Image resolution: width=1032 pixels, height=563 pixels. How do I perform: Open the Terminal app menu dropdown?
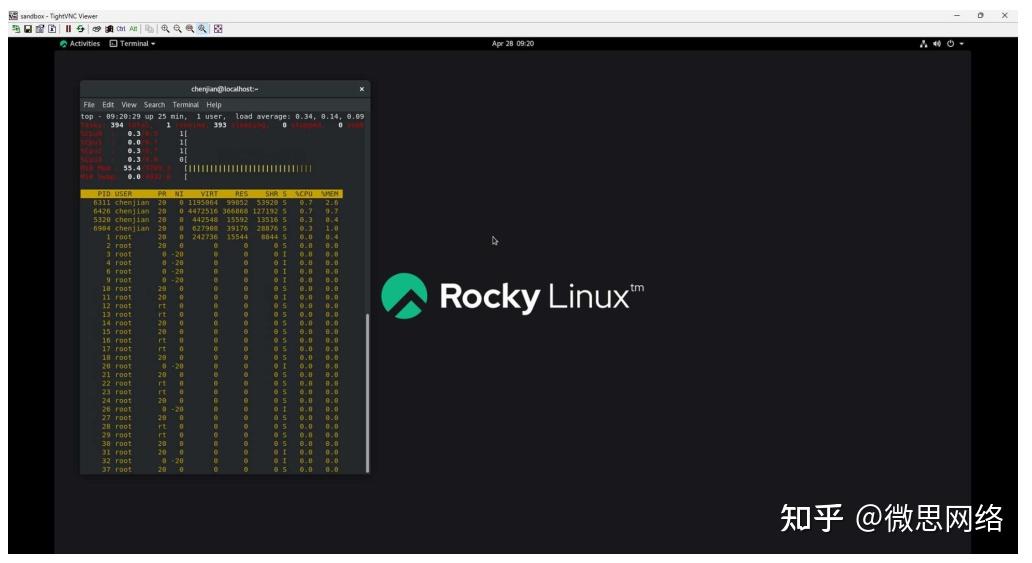[x=132, y=43]
